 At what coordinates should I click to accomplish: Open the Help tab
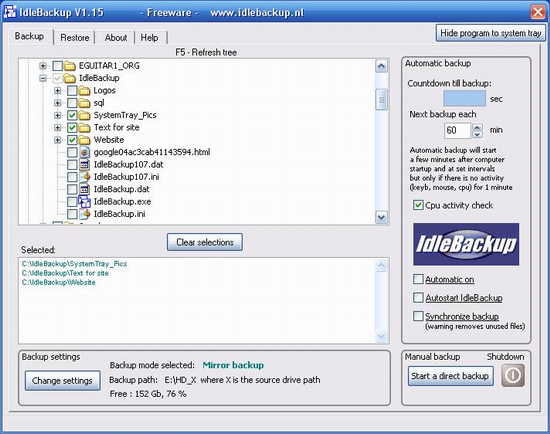click(x=149, y=38)
